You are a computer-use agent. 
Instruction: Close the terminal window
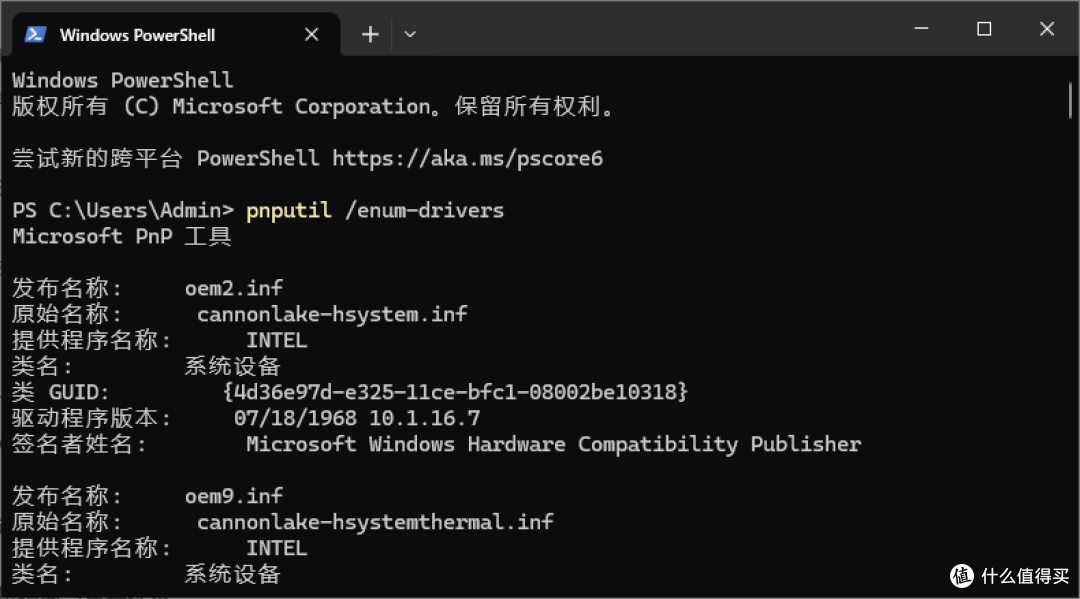click(1047, 29)
